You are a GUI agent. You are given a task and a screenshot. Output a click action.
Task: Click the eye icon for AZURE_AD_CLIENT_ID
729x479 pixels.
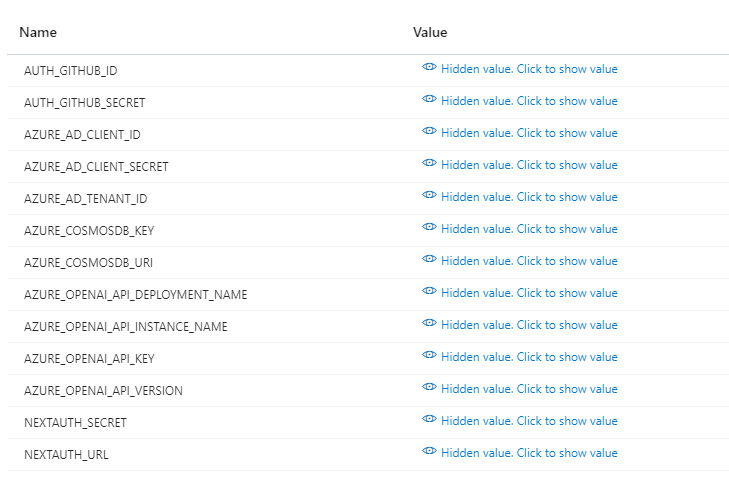[429, 131]
